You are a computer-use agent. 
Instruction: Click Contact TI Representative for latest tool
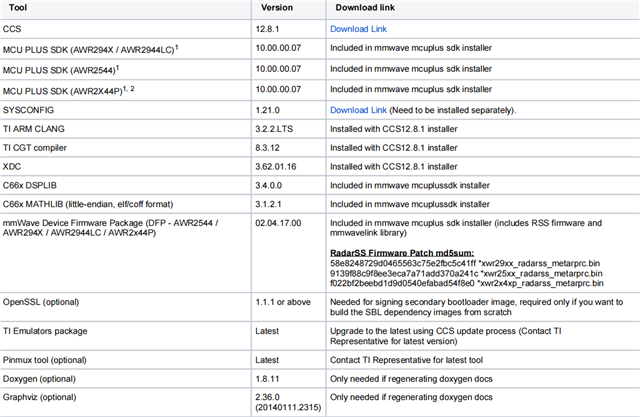coord(407,360)
